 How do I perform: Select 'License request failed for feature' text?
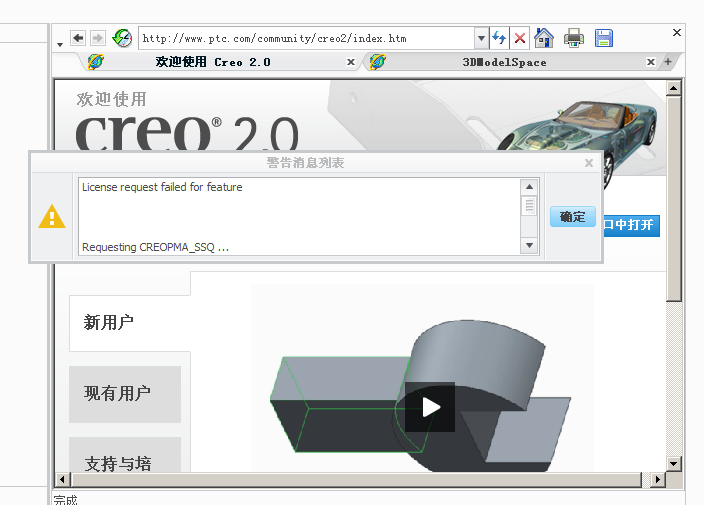coord(162,187)
